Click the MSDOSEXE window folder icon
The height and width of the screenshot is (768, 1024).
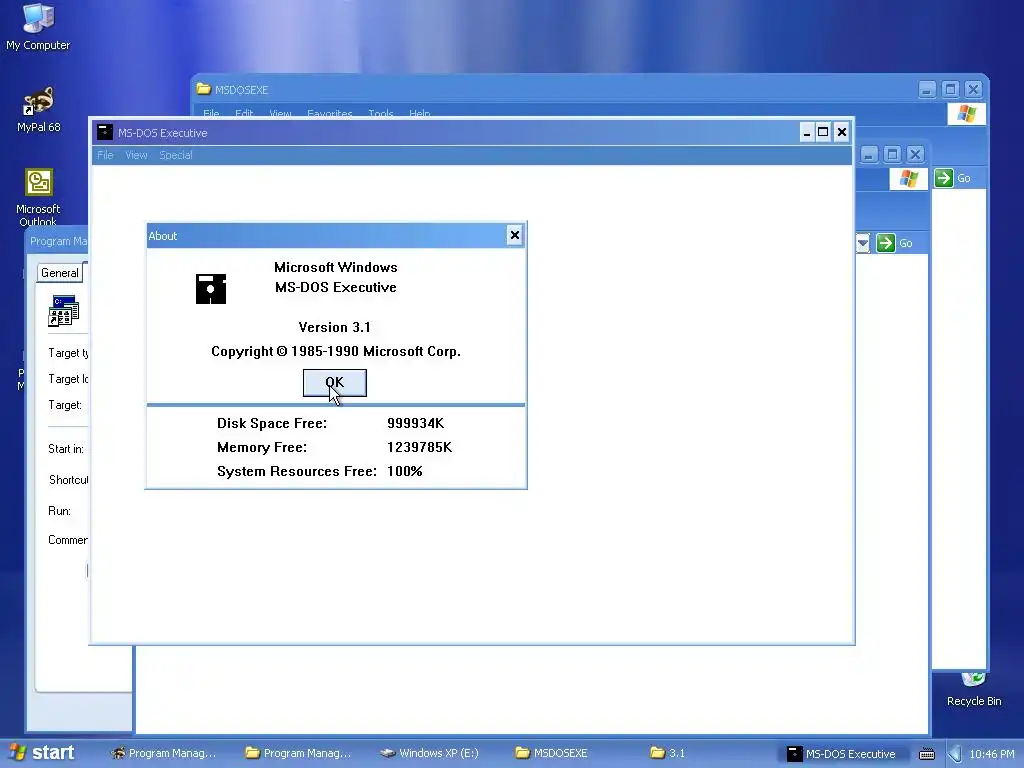[204, 89]
